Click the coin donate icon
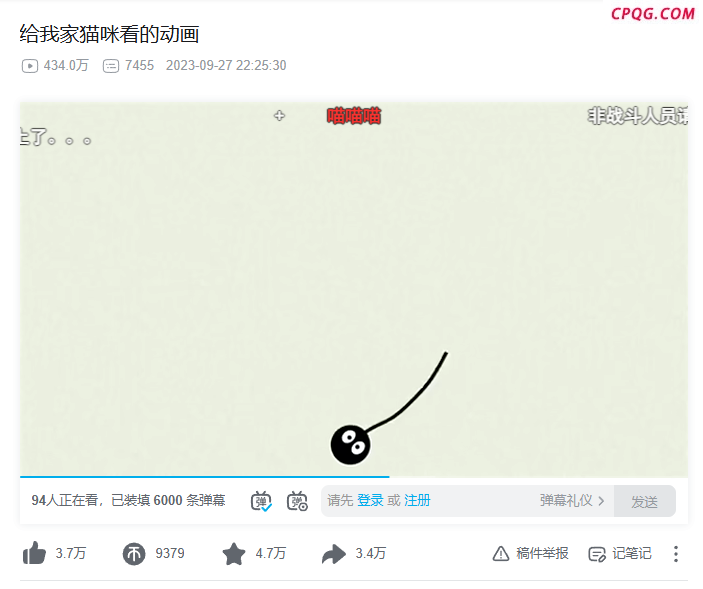Screen dimensions: 703x589 (x=134, y=554)
